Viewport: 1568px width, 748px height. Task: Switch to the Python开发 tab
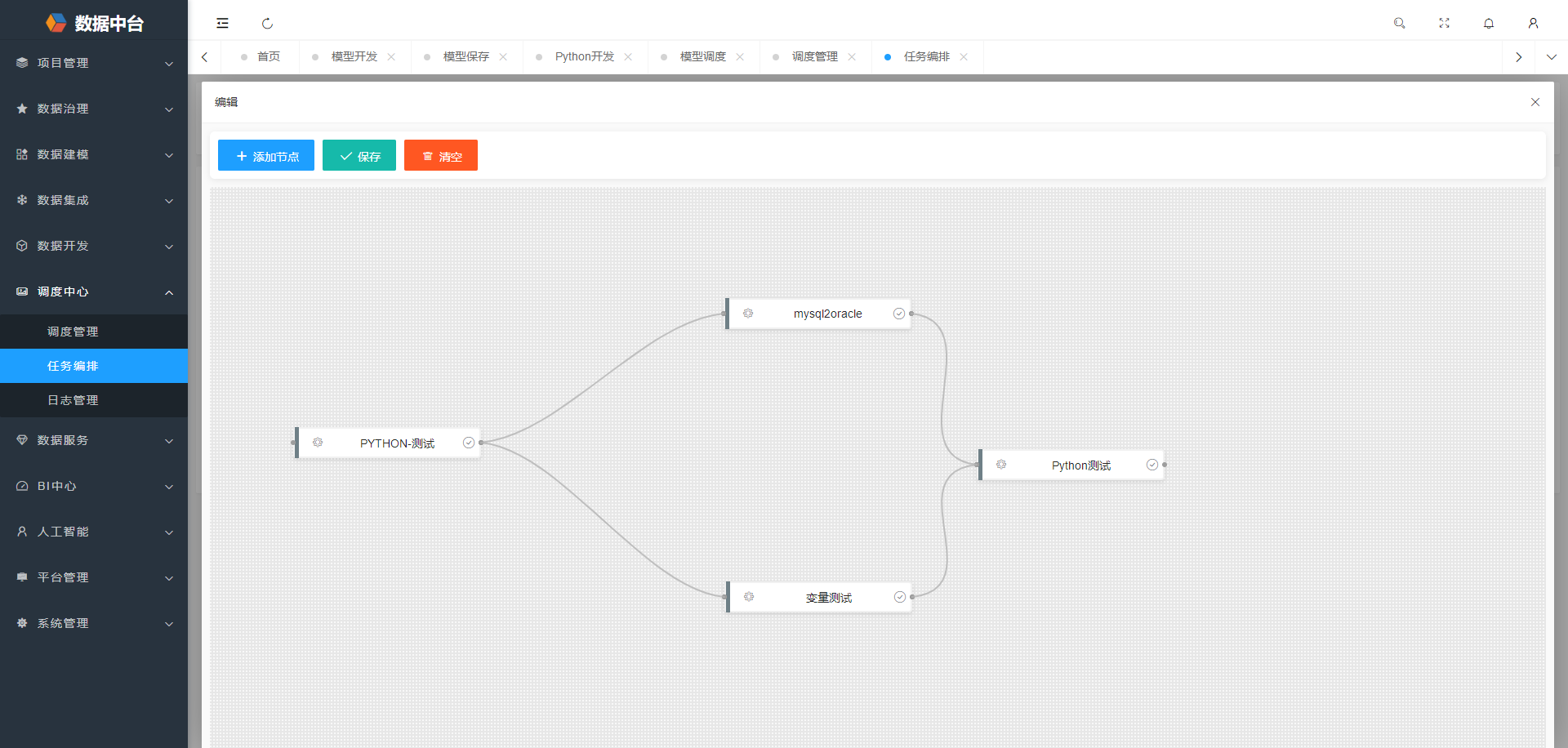(584, 56)
